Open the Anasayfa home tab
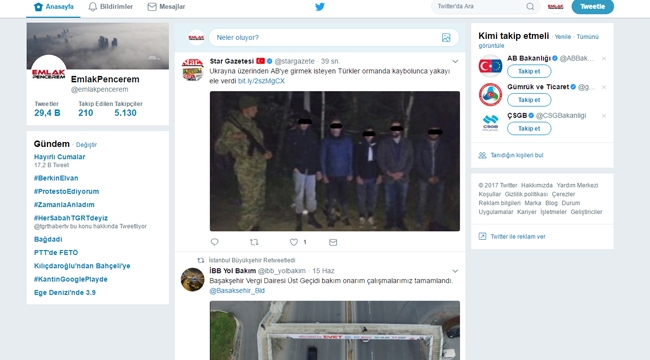 tap(53, 7)
